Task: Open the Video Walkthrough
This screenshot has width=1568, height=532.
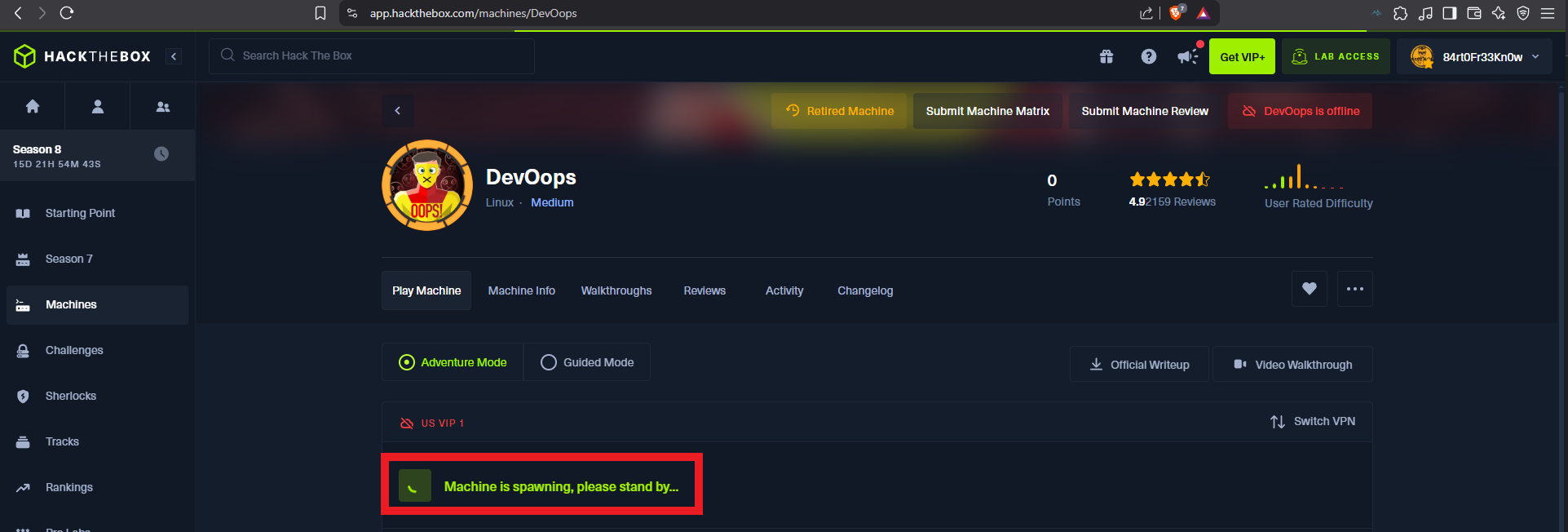Action: [x=1292, y=365]
